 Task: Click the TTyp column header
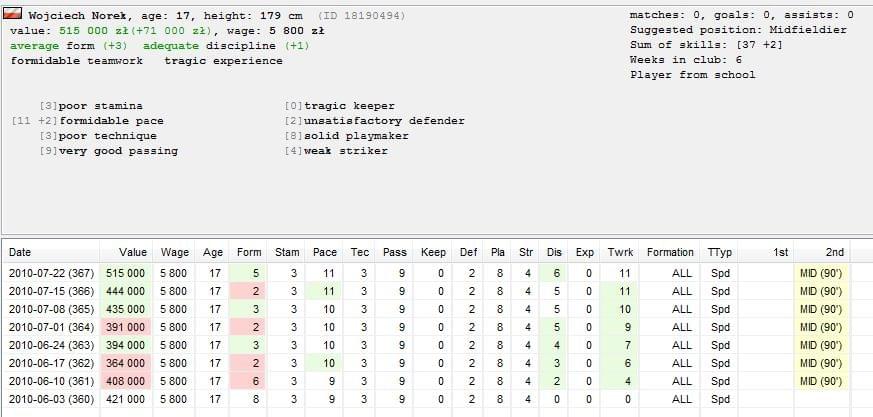pyautogui.click(x=719, y=252)
